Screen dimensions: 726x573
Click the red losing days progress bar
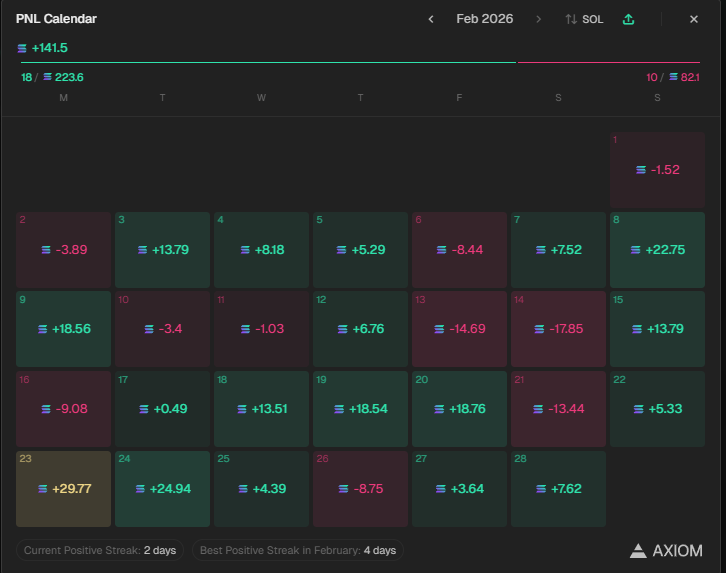(x=609, y=62)
